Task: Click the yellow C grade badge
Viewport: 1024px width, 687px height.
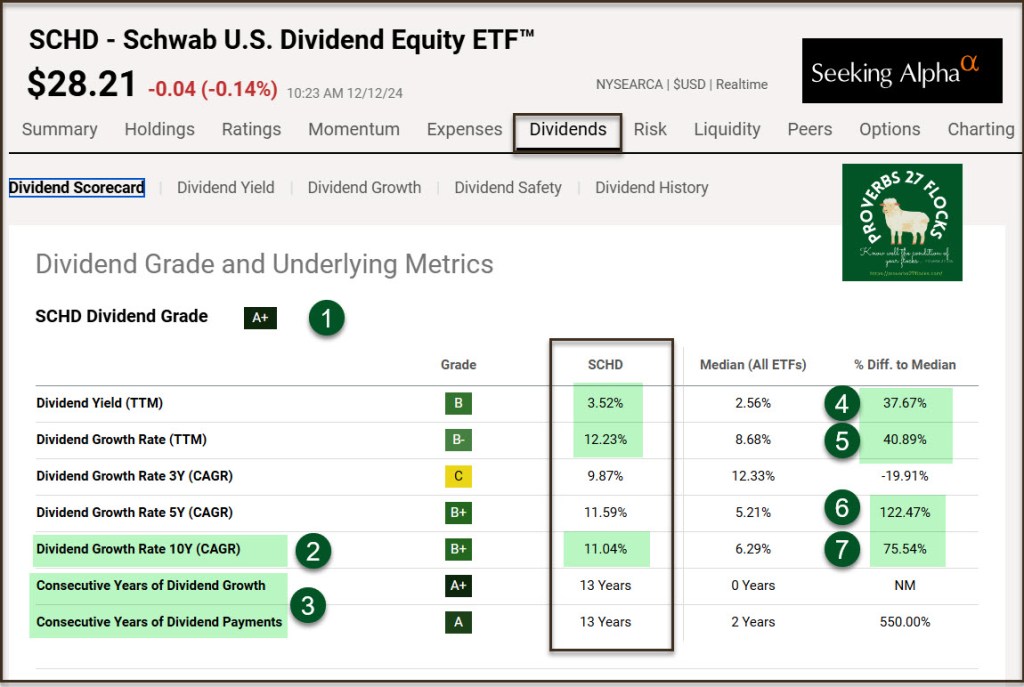Action: (x=458, y=476)
